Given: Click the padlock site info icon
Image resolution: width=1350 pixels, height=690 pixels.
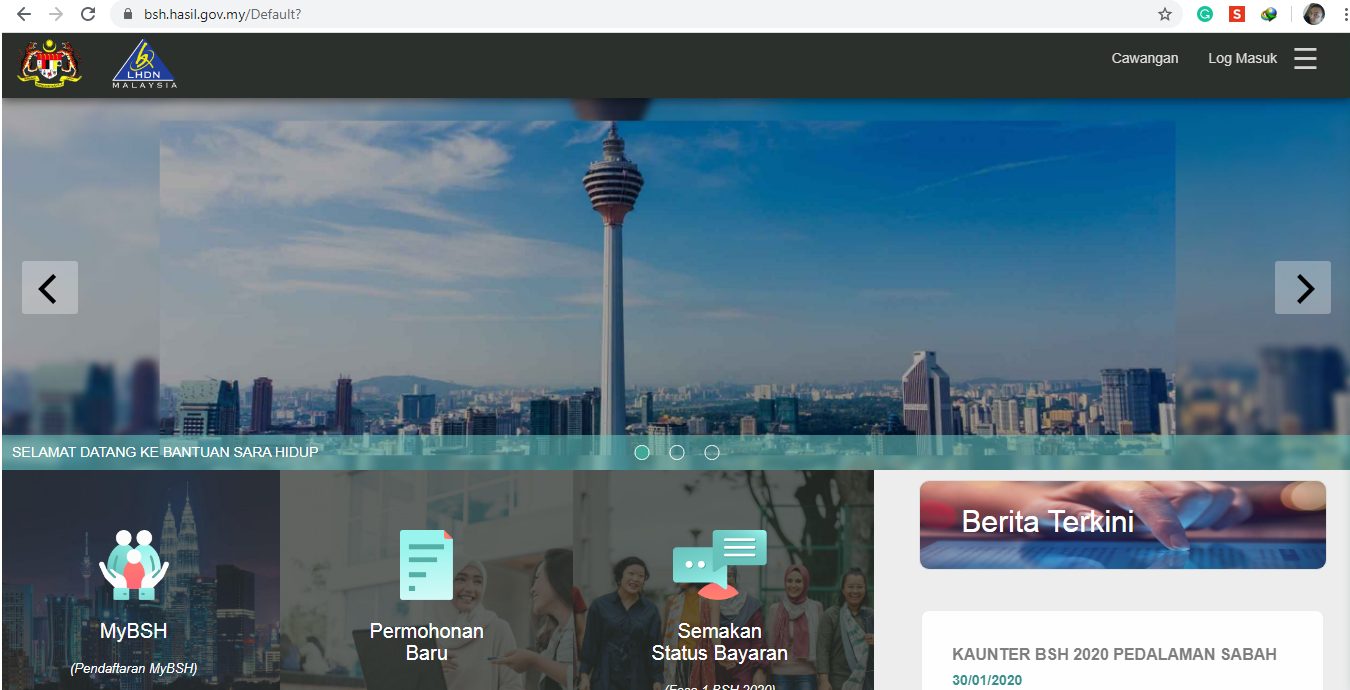Looking at the screenshot, I should [127, 15].
